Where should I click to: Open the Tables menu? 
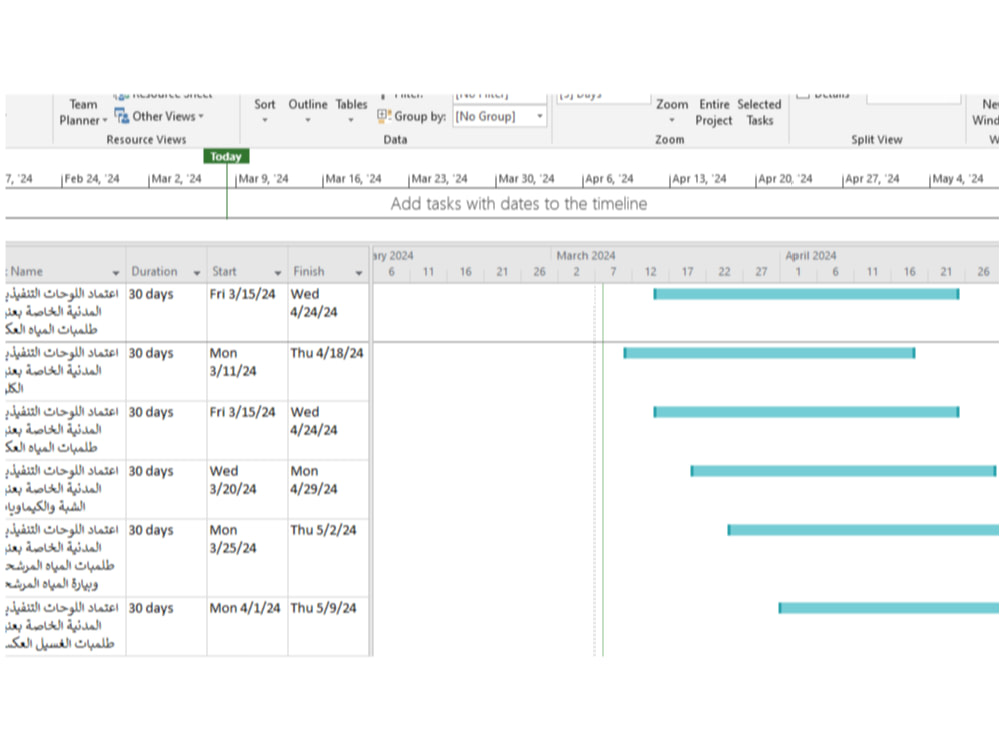[x=351, y=111]
